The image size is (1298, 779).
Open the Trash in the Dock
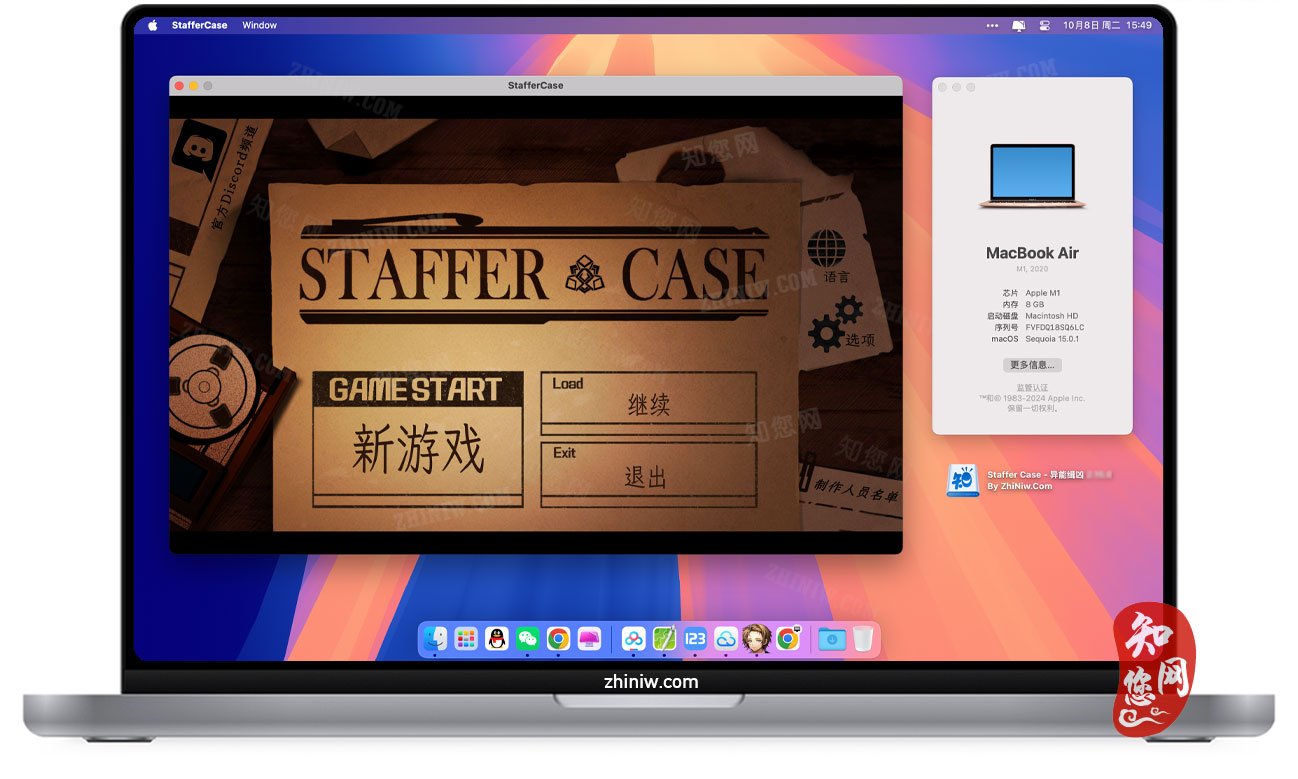click(863, 638)
